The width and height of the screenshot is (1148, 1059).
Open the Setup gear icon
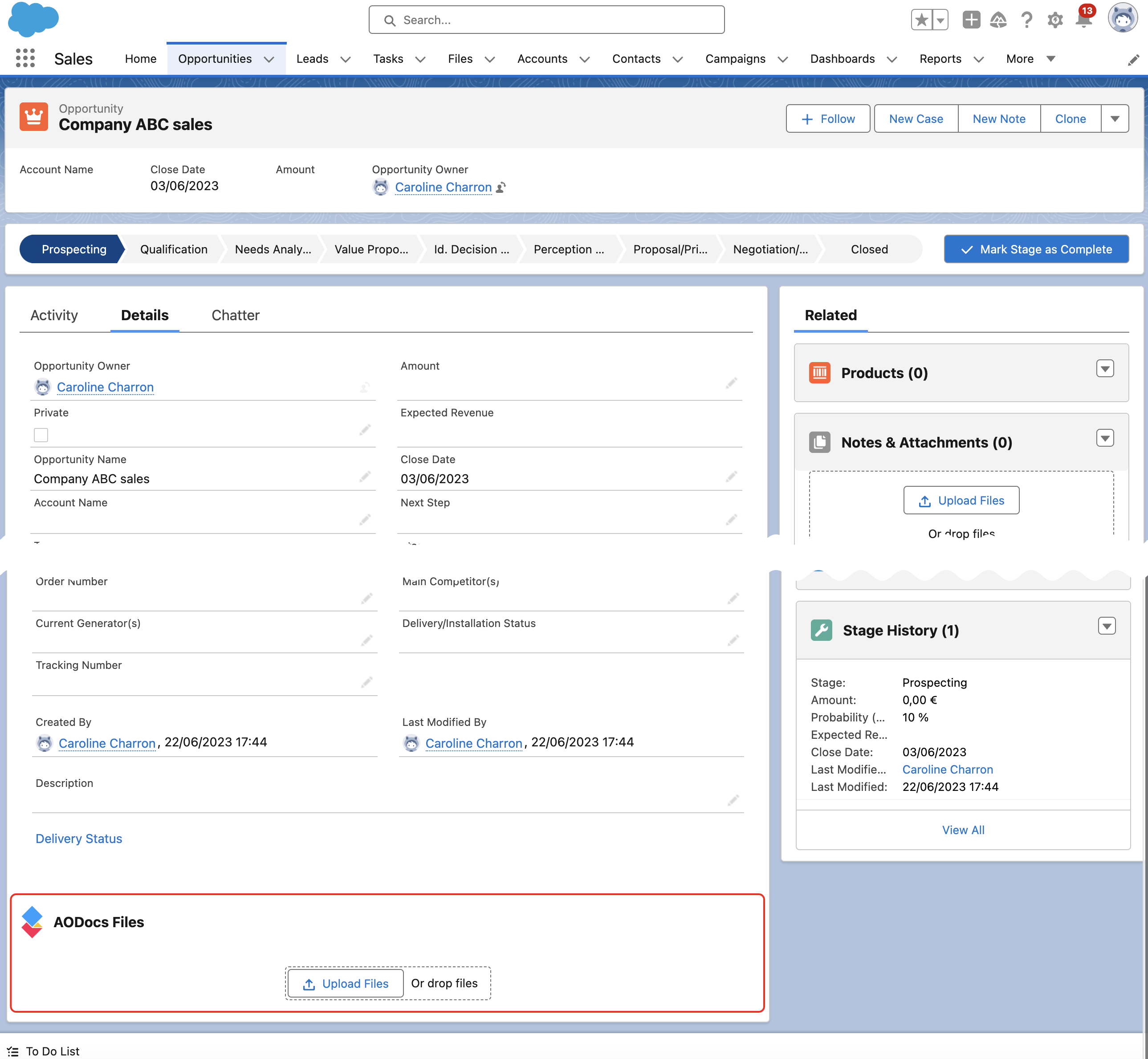[x=1054, y=20]
